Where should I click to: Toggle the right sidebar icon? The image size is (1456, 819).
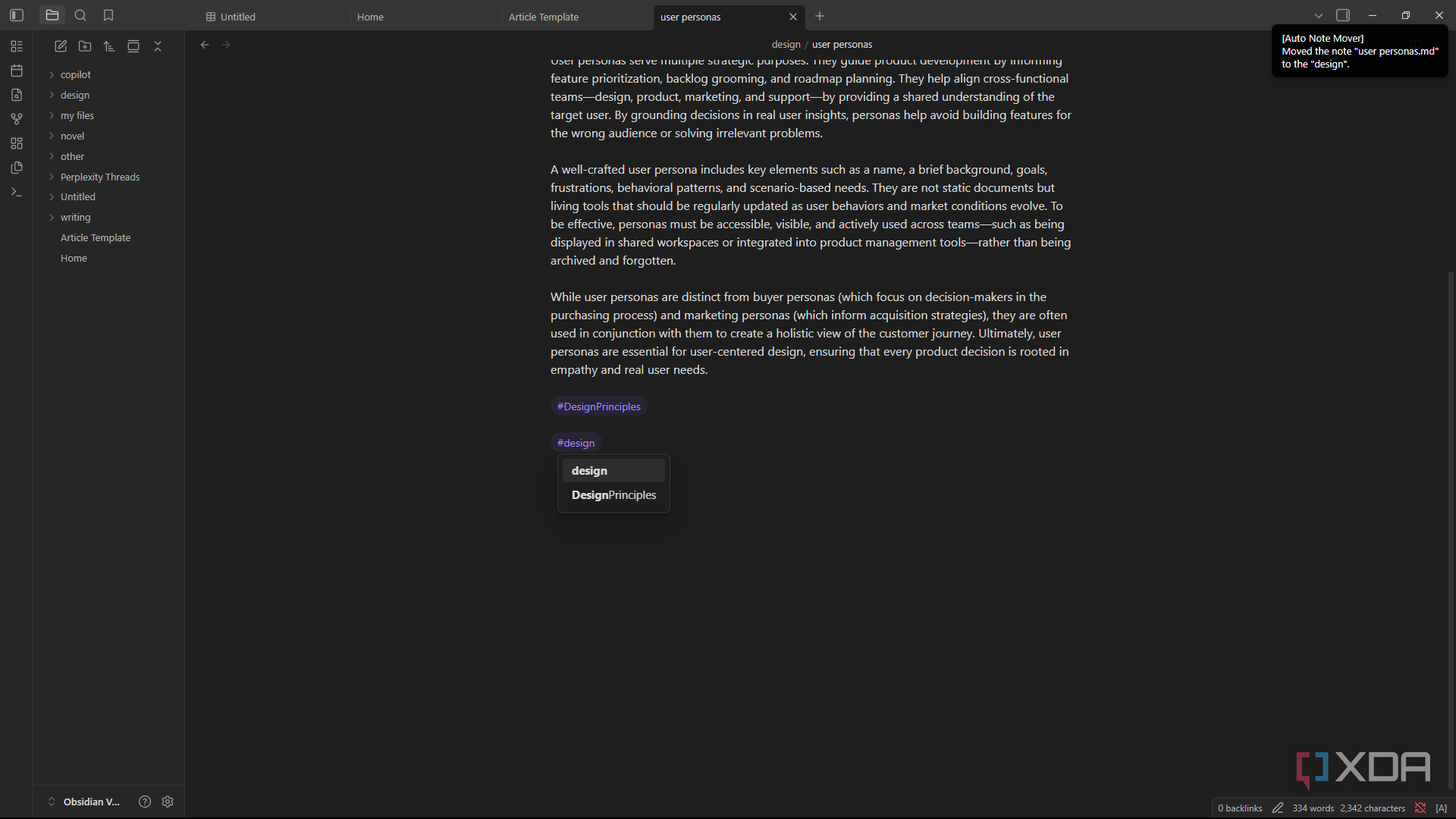point(1343,15)
